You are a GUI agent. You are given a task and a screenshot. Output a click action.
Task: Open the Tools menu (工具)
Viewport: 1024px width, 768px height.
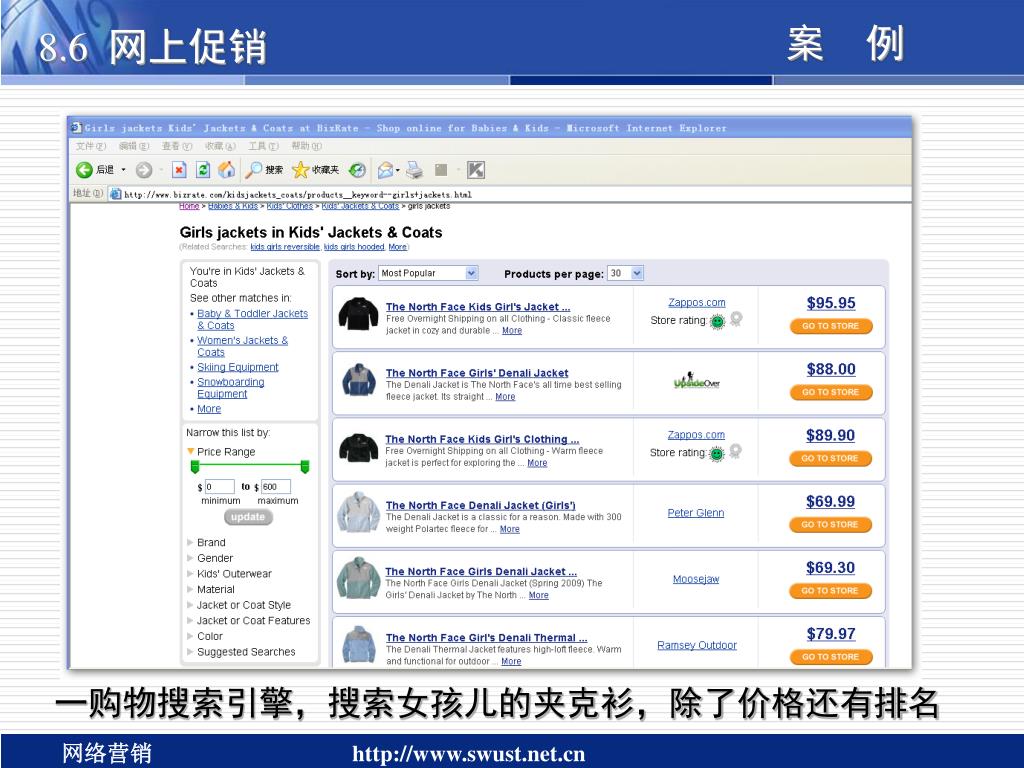coord(263,146)
